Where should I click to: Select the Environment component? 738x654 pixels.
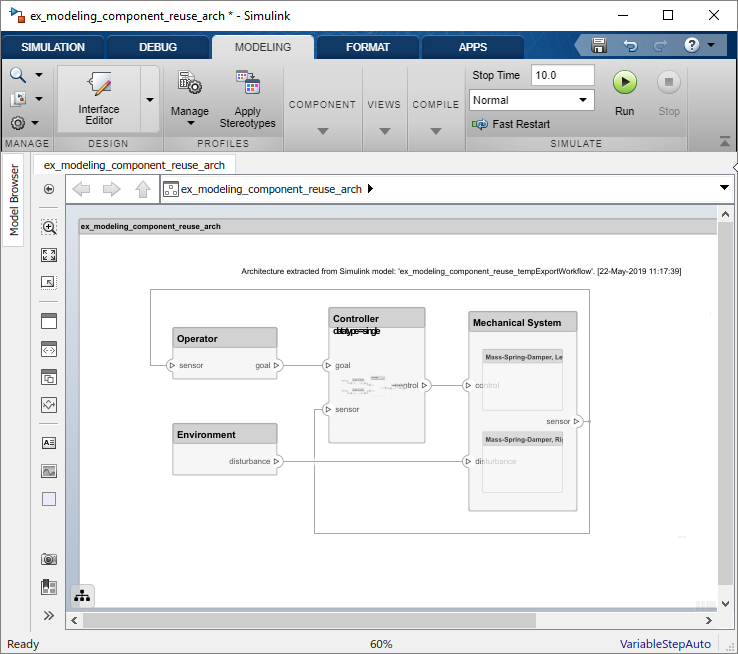pos(225,449)
